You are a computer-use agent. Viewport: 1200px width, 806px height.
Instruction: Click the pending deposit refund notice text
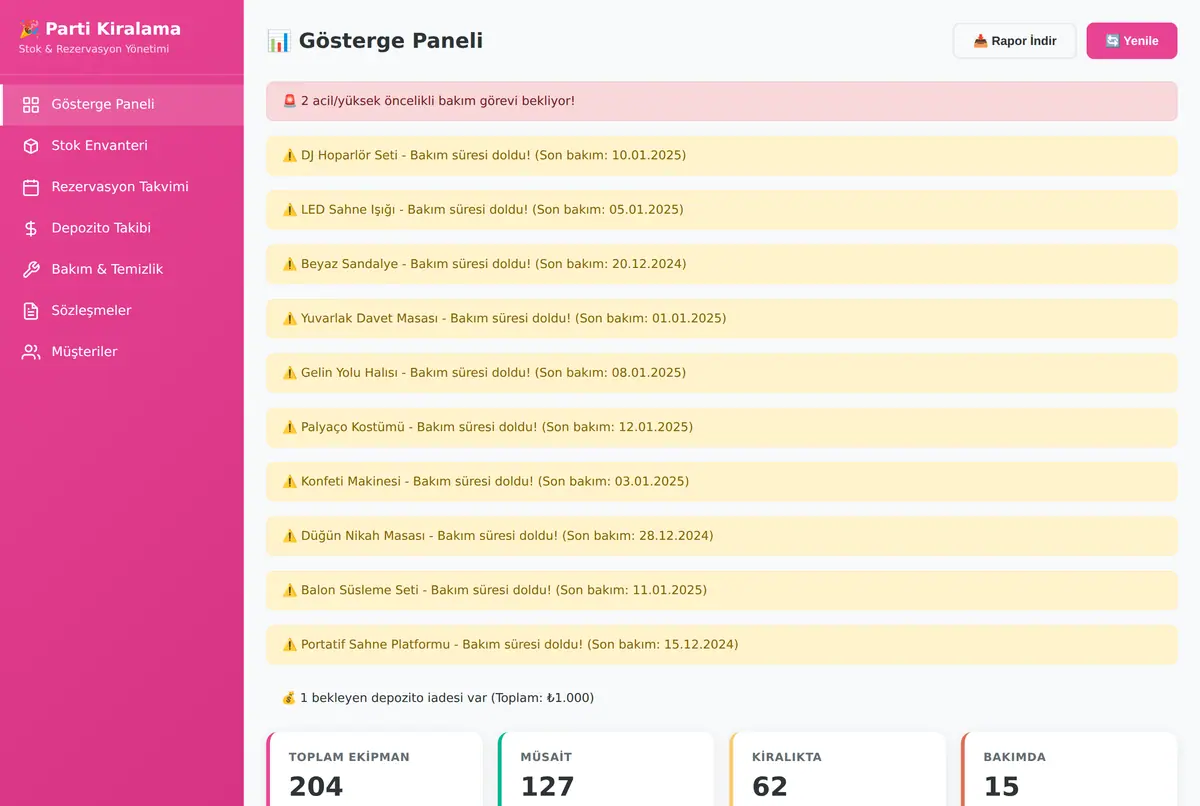coord(447,698)
